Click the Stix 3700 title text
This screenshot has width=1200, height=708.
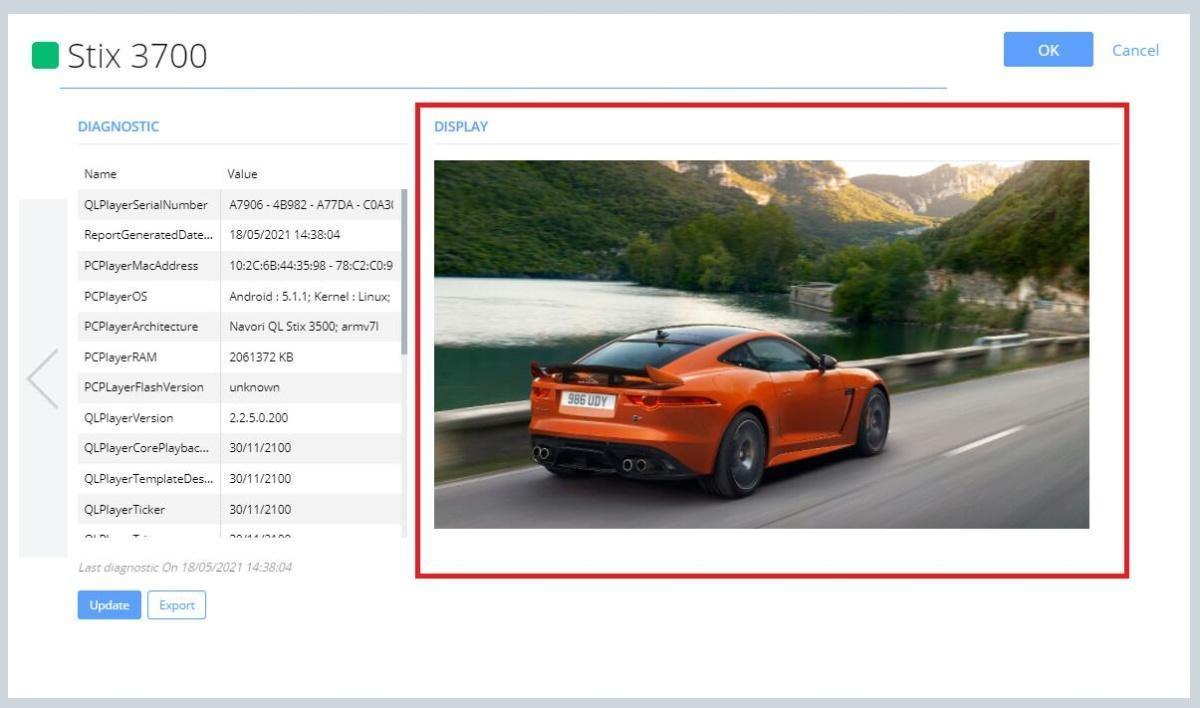pyautogui.click(x=137, y=56)
